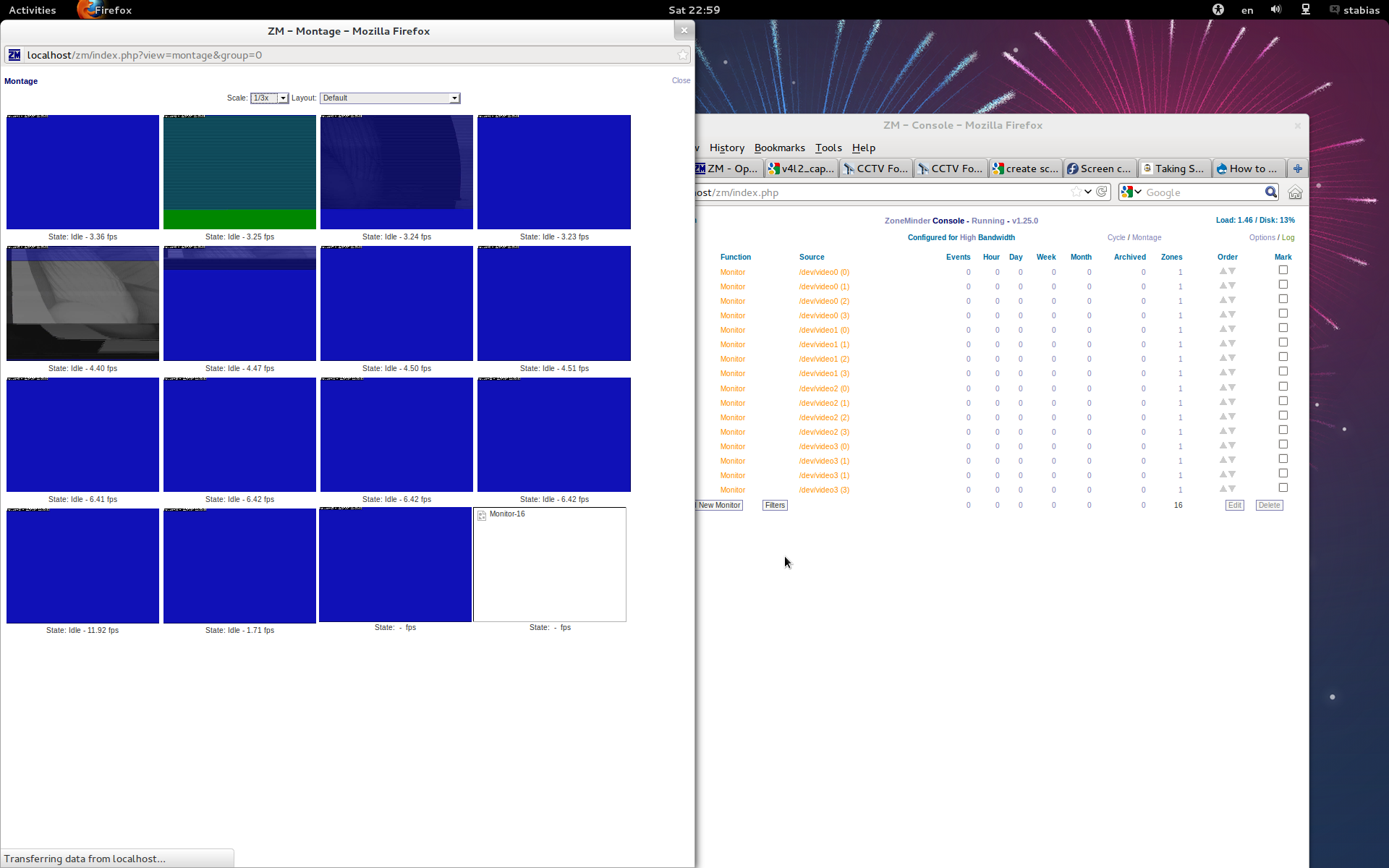
Task: Click the Home icon in Console window
Action: [1295, 192]
